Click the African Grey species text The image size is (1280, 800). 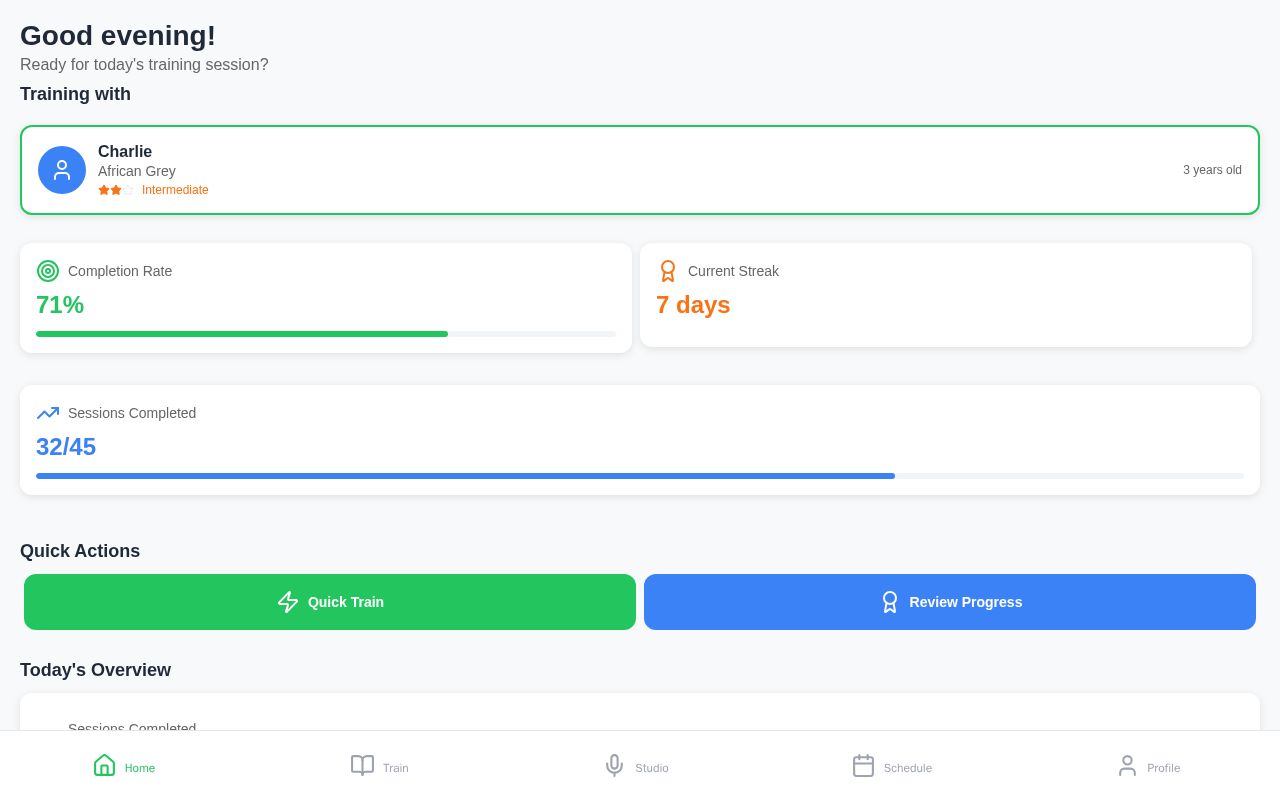tap(137, 171)
